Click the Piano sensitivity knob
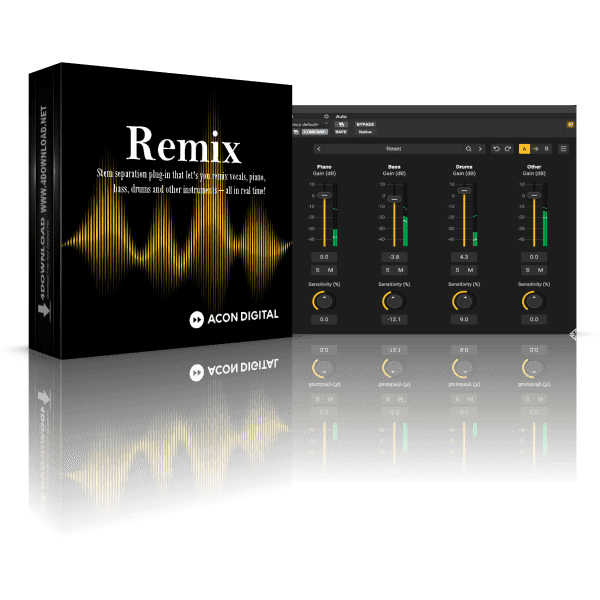Viewport: 600px width, 600px height. (x=324, y=301)
